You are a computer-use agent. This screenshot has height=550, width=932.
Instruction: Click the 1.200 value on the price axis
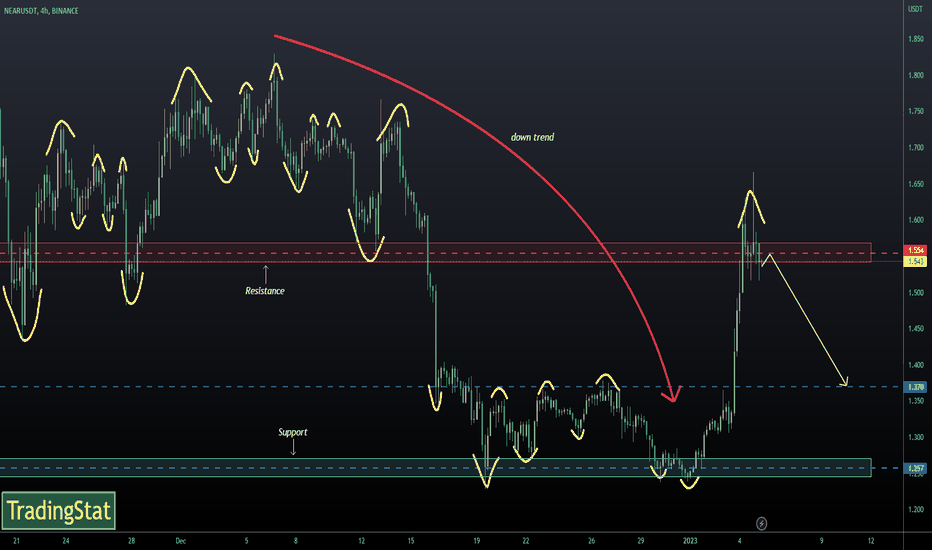point(916,510)
